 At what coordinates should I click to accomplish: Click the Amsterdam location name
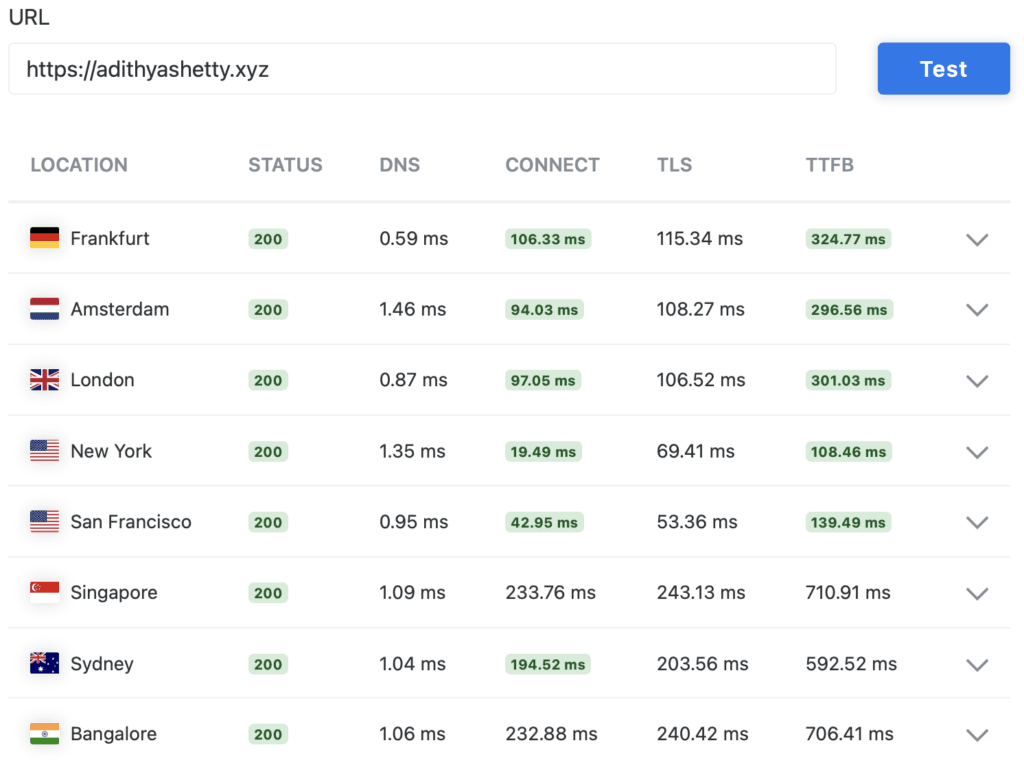[120, 309]
